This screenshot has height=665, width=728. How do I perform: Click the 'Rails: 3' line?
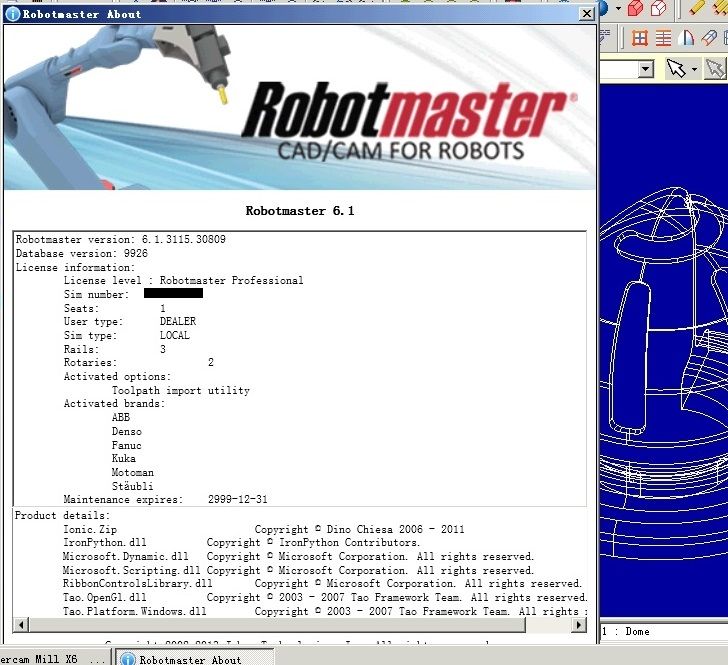[115, 349]
